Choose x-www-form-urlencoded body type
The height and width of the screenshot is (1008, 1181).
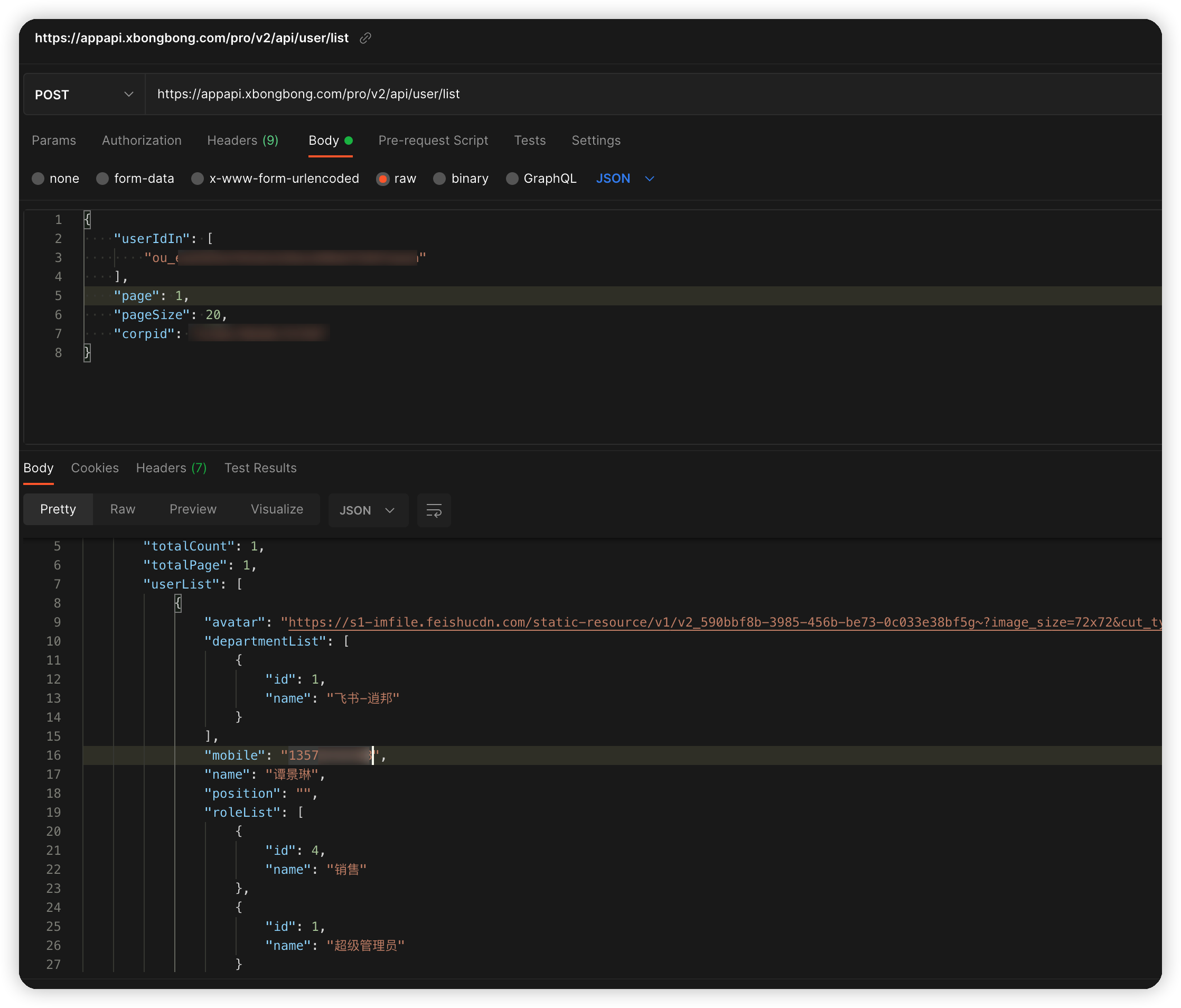tap(198, 179)
